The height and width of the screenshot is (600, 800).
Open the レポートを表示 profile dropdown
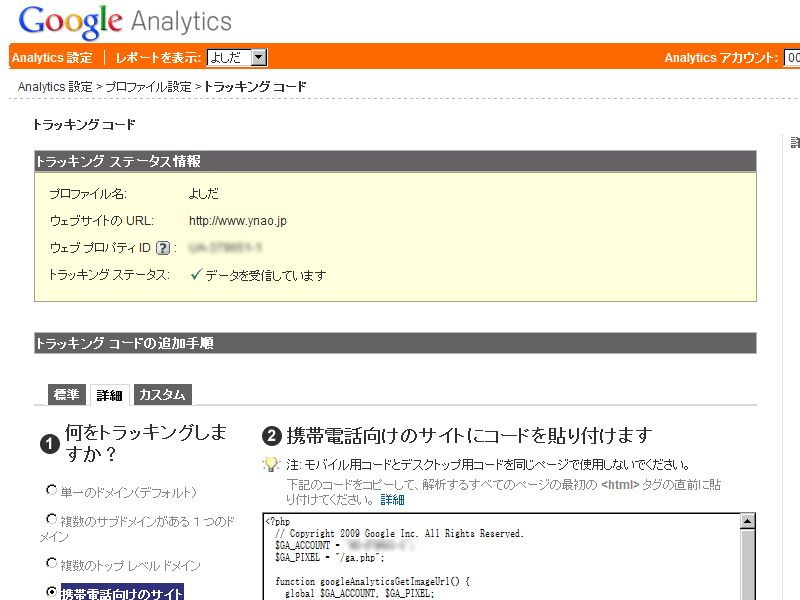pos(237,57)
